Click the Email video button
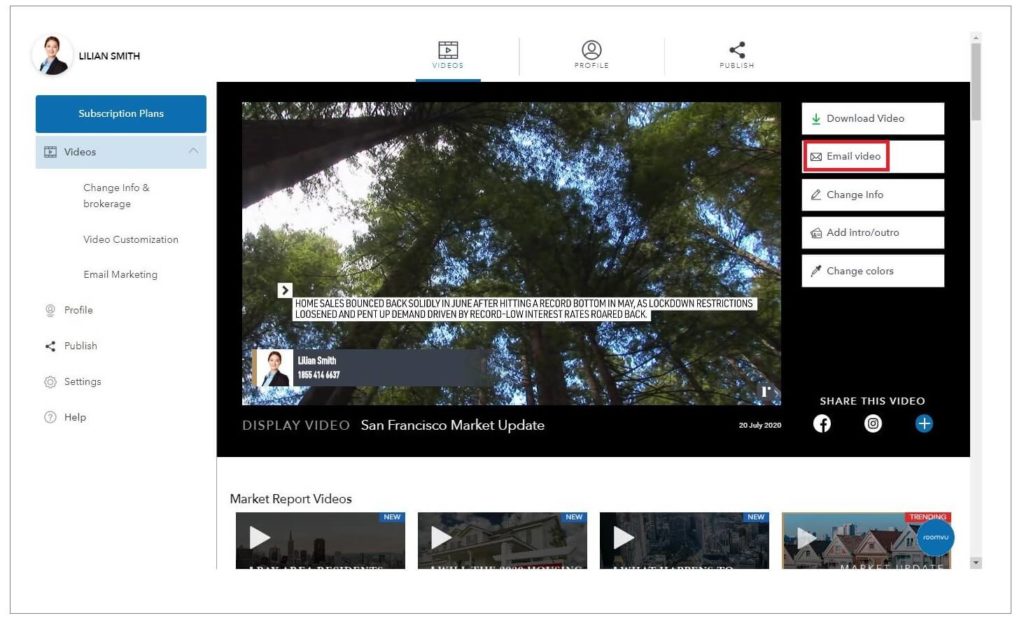The width and height of the screenshot is (1024, 625). point(848,157)
